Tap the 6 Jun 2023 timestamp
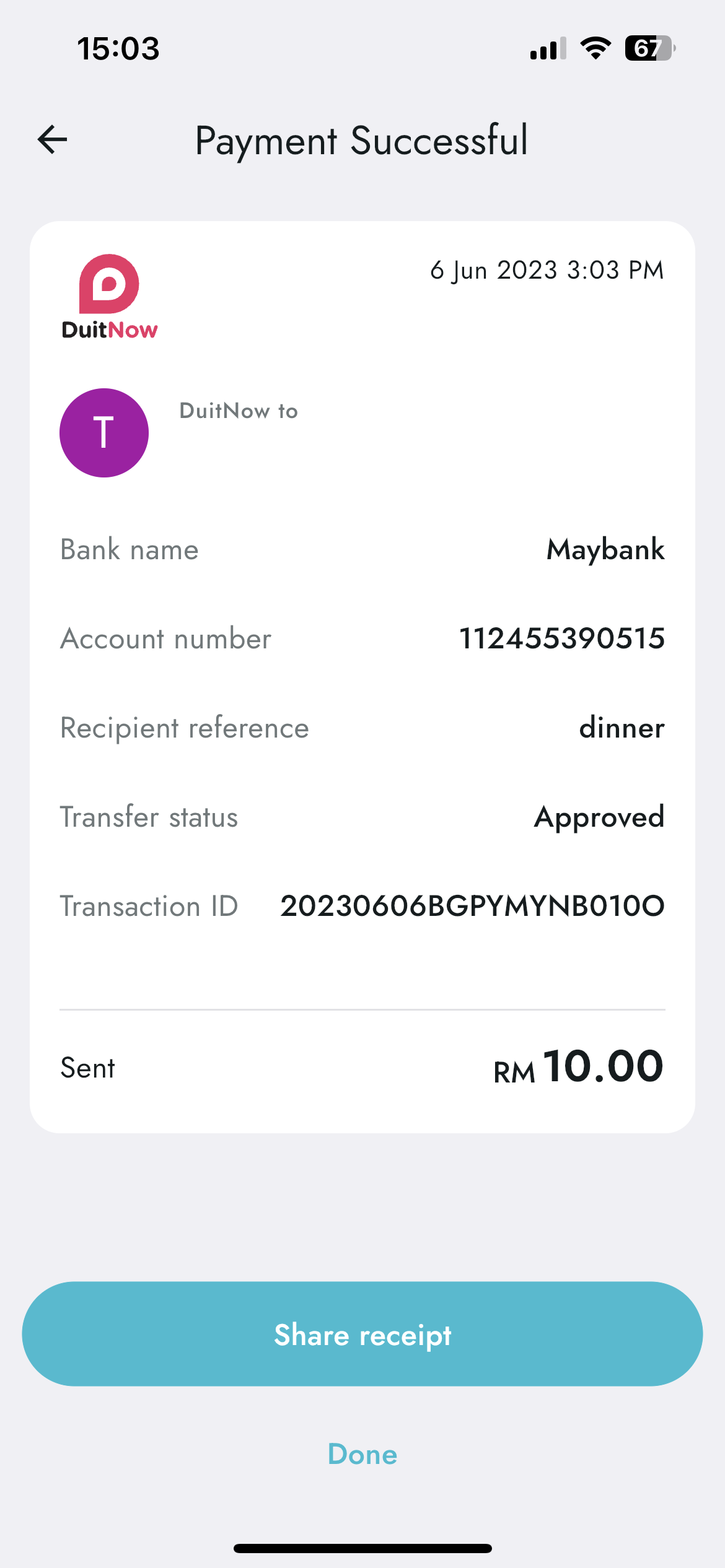The image size is (725, 1568). coord(547,271)
